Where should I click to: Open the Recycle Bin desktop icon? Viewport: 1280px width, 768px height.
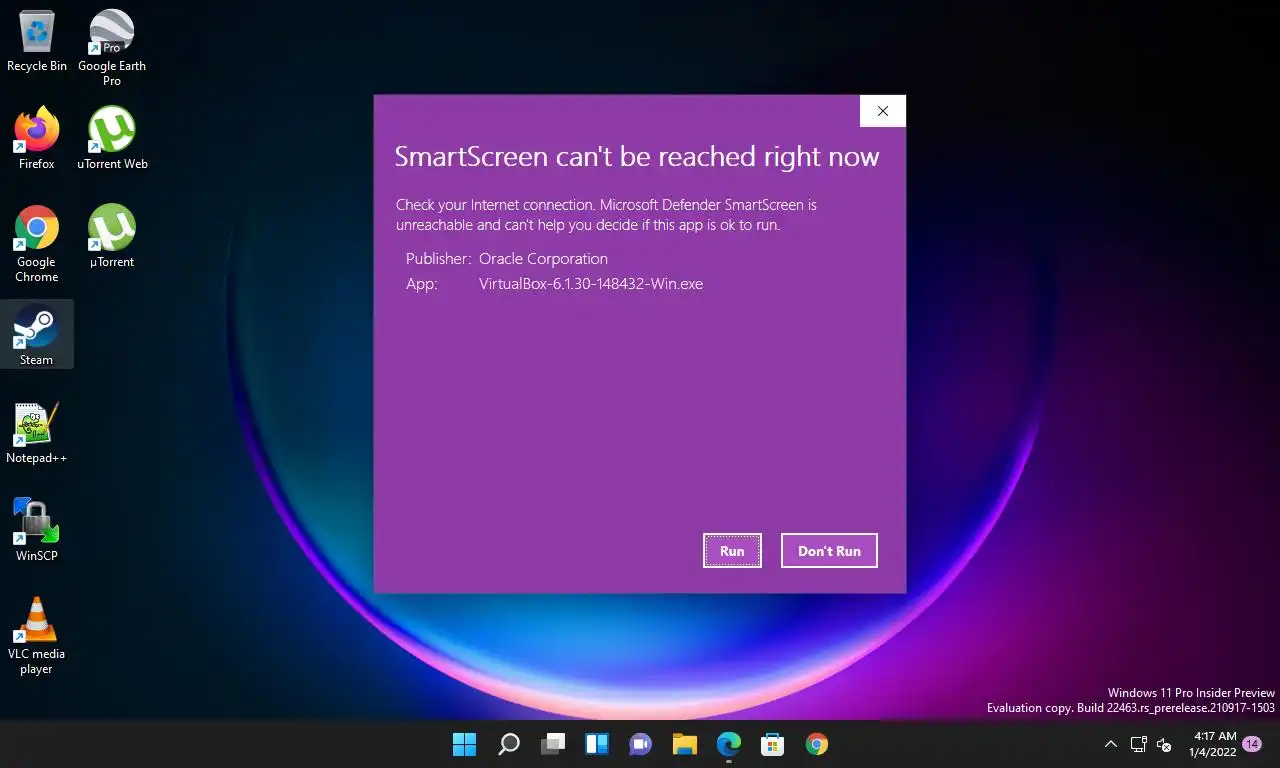[x=37, y=40]
